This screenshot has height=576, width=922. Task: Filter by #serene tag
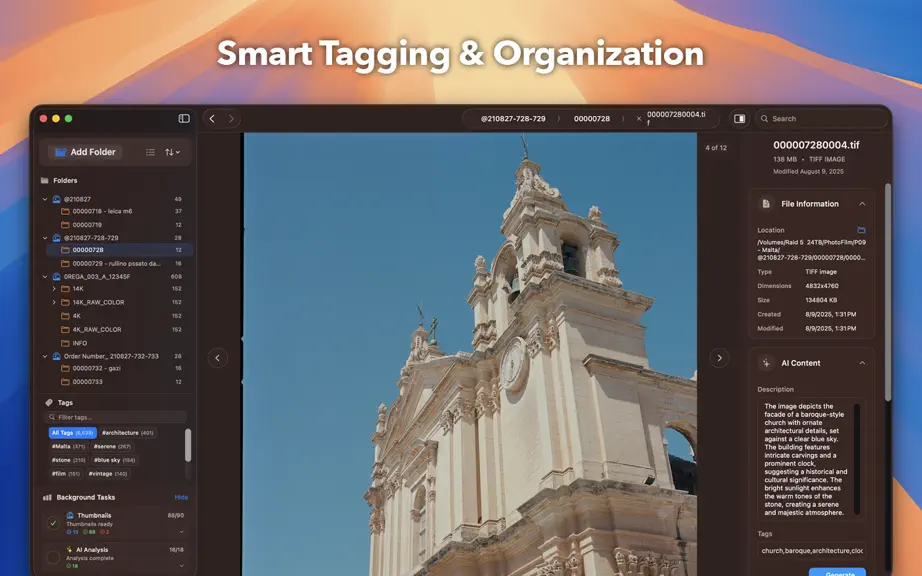coord(112,447)
